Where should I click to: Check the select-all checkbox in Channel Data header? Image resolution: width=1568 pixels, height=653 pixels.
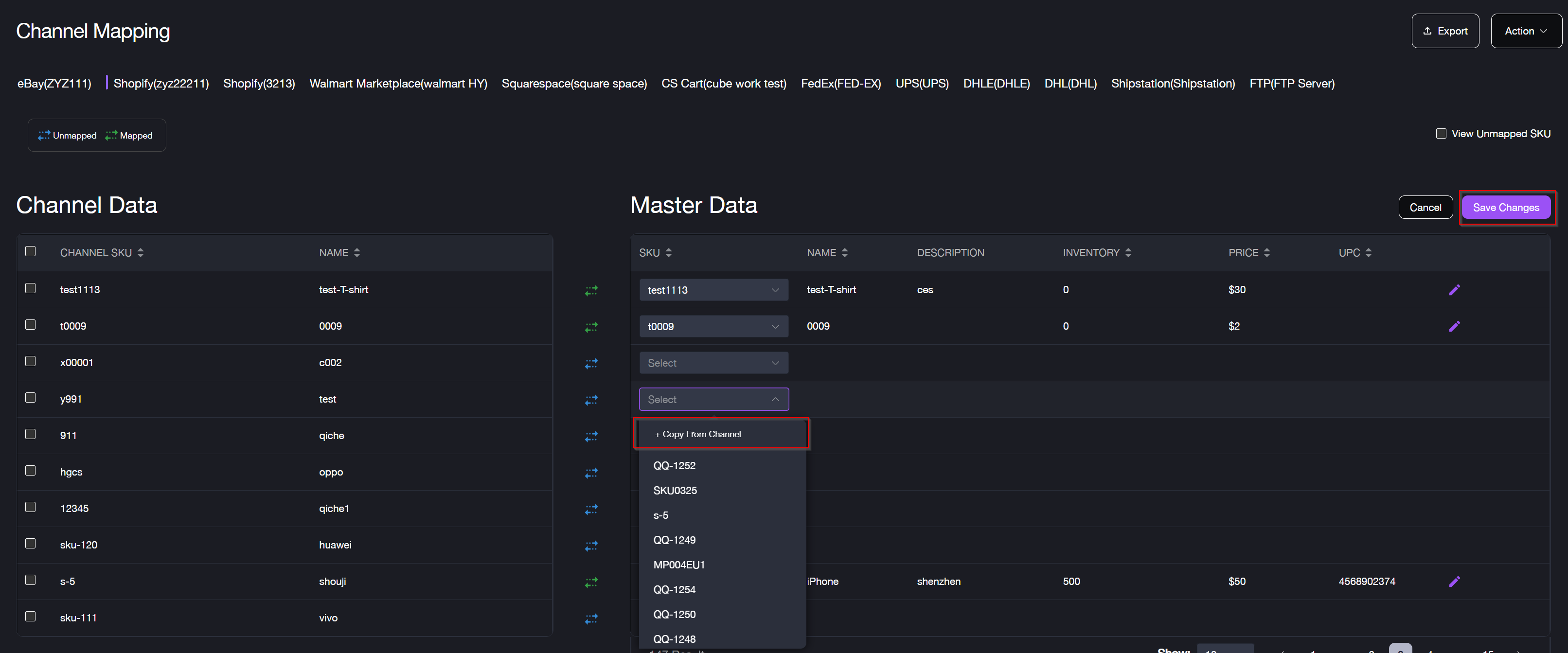coord(31,251)
